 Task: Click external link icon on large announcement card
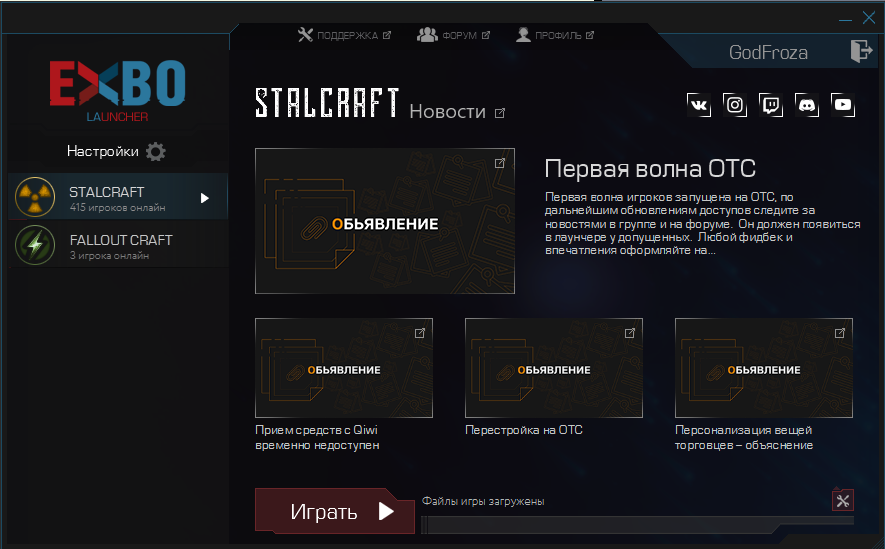500,163
